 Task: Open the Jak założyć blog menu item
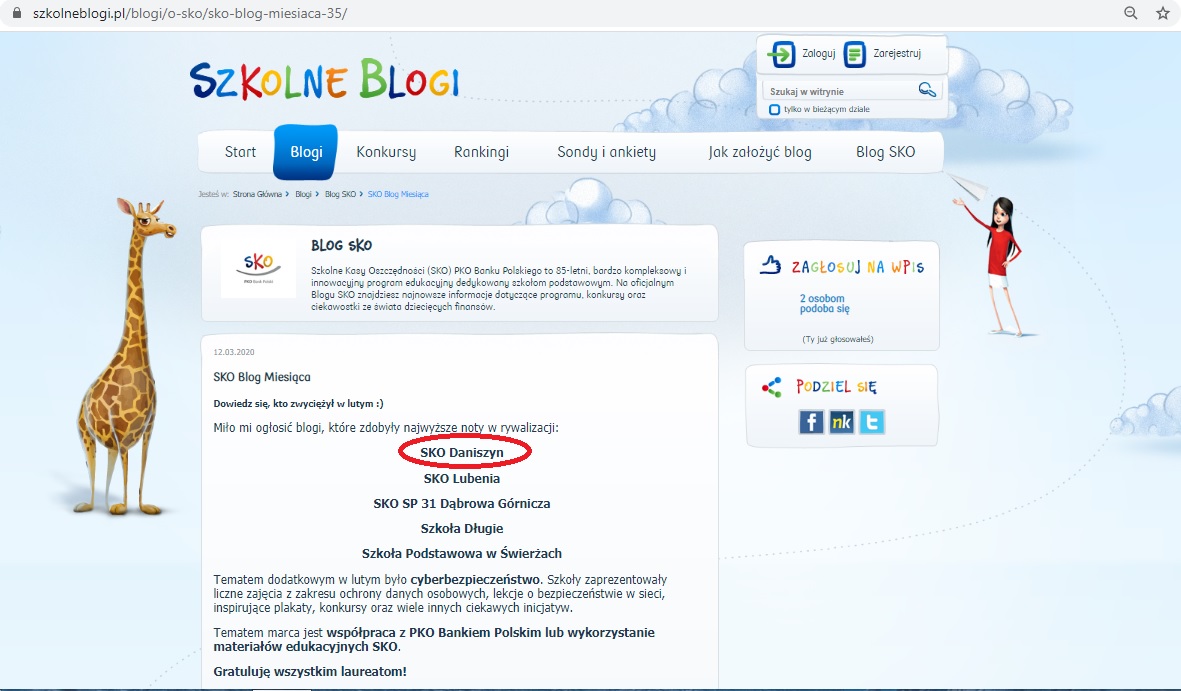(x=760, y=152)
